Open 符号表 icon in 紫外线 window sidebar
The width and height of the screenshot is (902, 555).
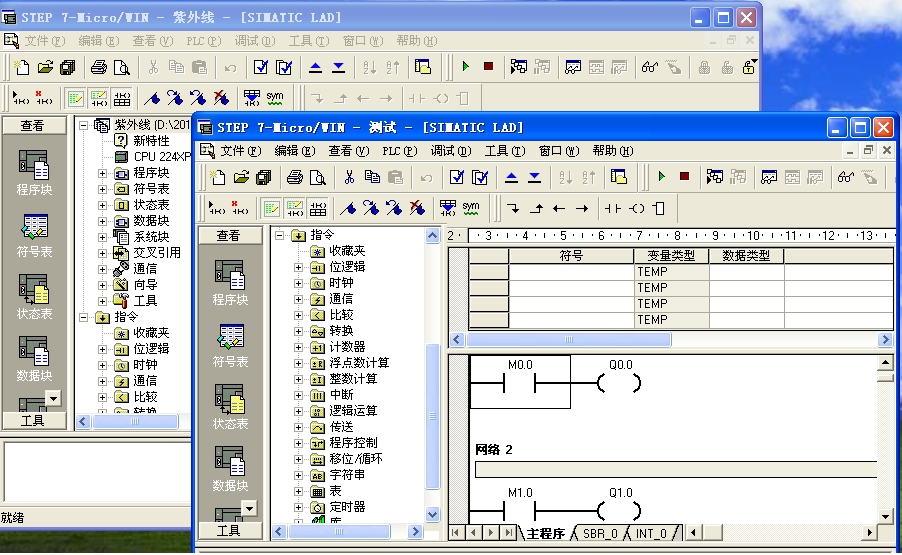click(34, 235)
